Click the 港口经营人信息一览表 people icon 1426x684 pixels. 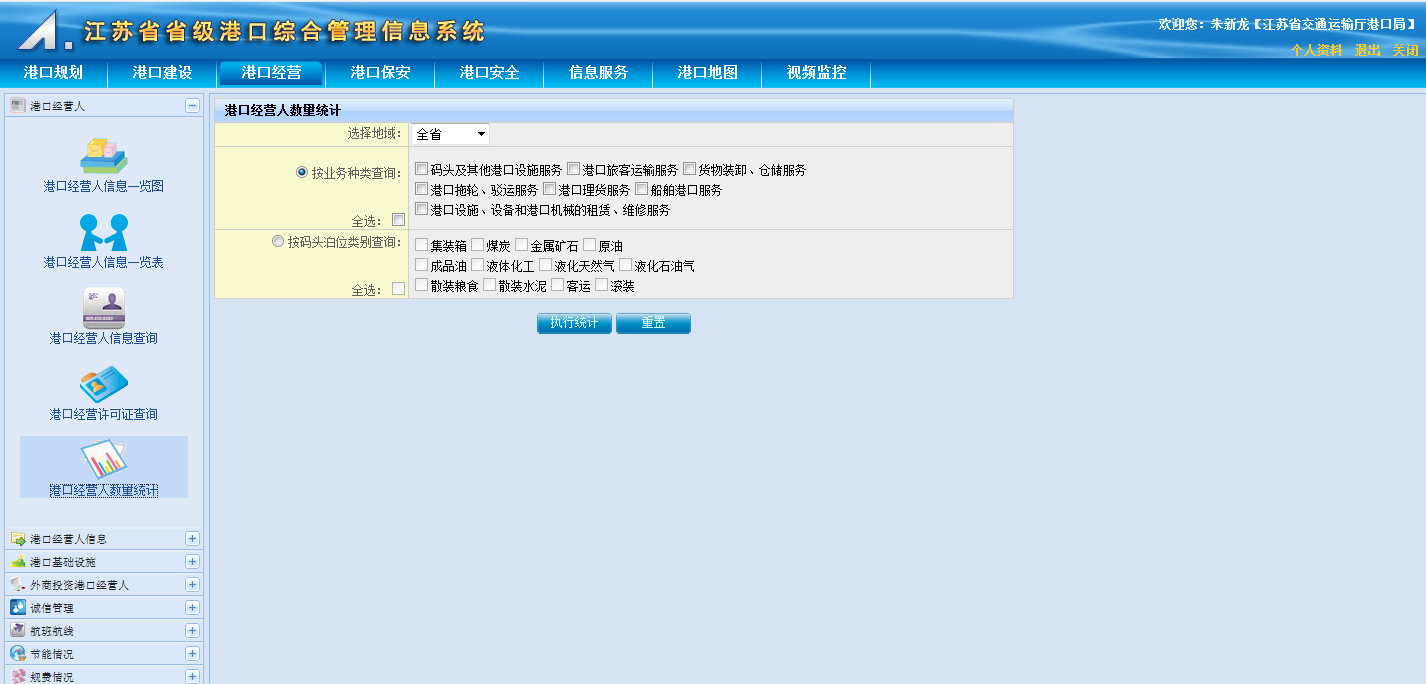coord(103,232)
